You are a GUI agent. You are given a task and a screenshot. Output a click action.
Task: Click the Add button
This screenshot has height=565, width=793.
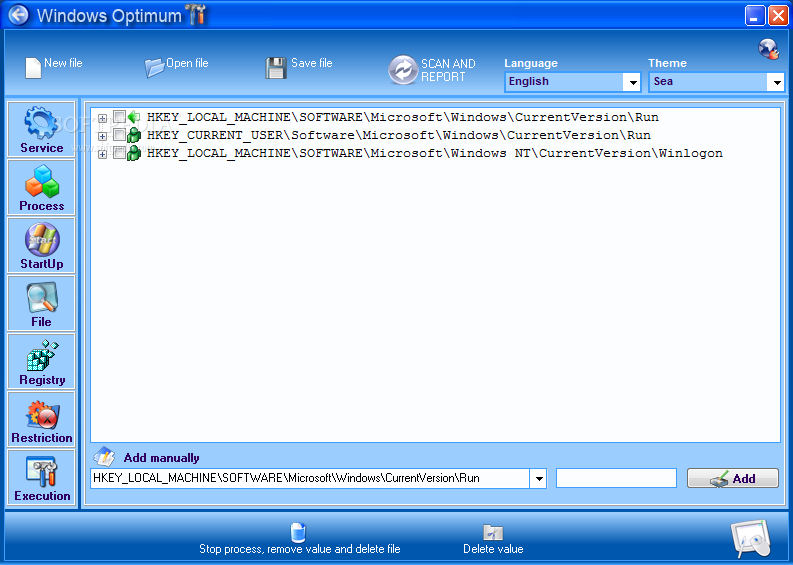[733, 479]
